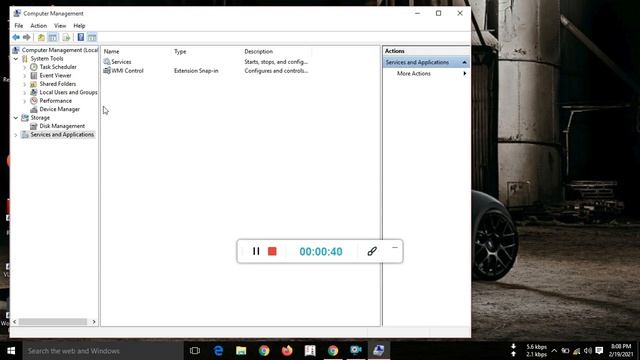
Task: Stop the recording with the red square
Action: (272, 251)
